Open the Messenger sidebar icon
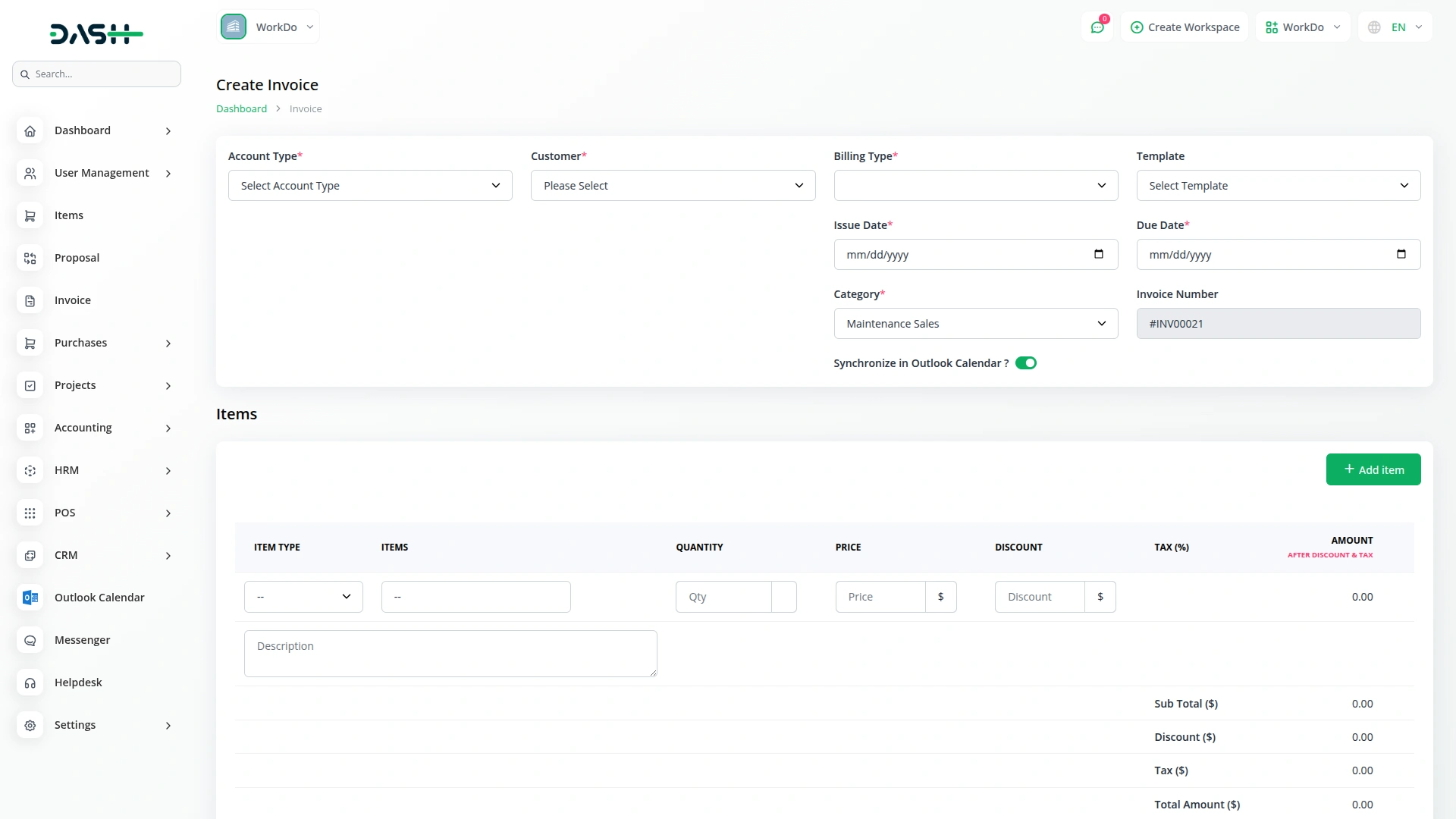 pyautogui.click(x=30, y=640)
